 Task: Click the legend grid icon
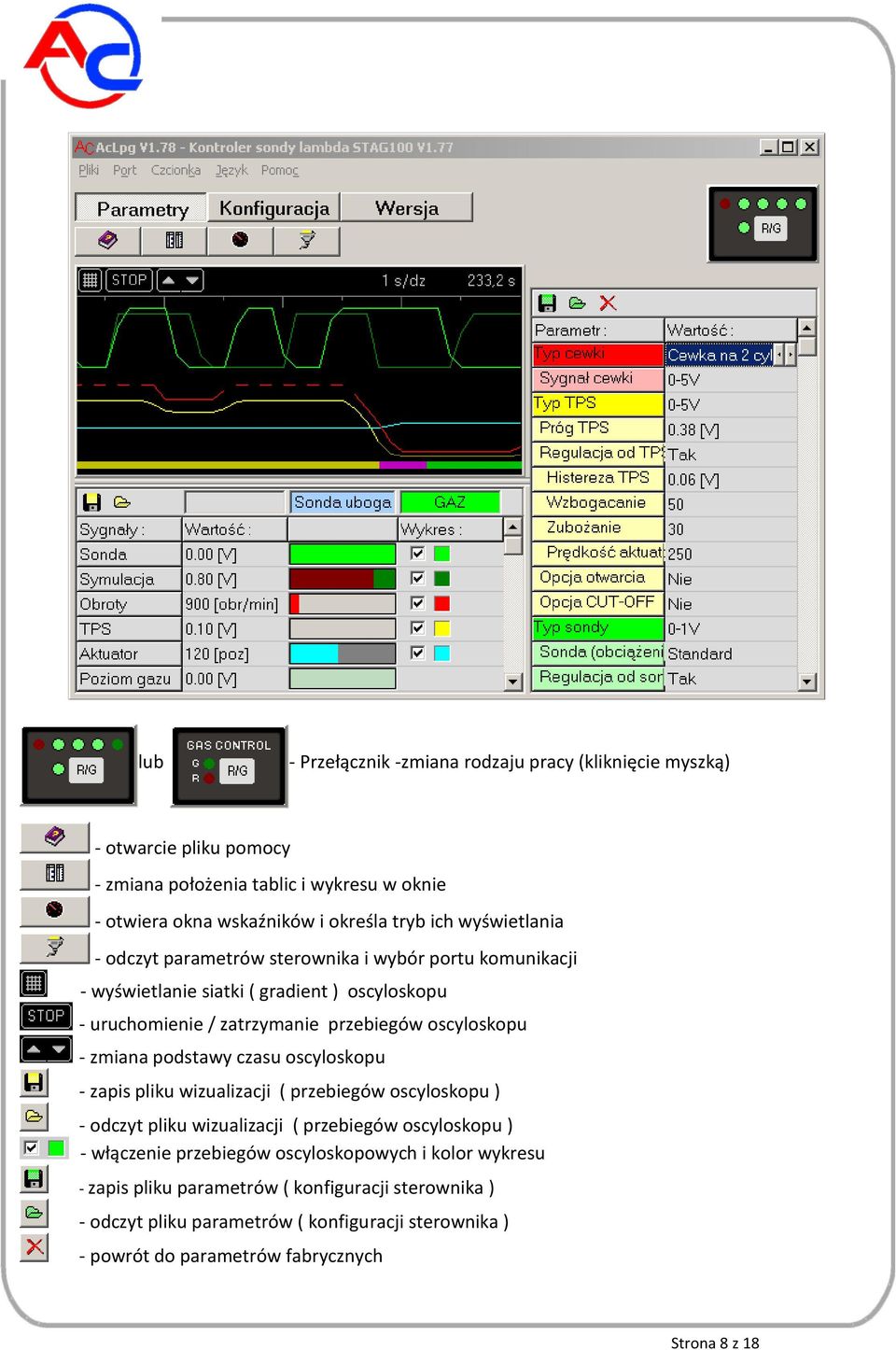pos(34,983)
